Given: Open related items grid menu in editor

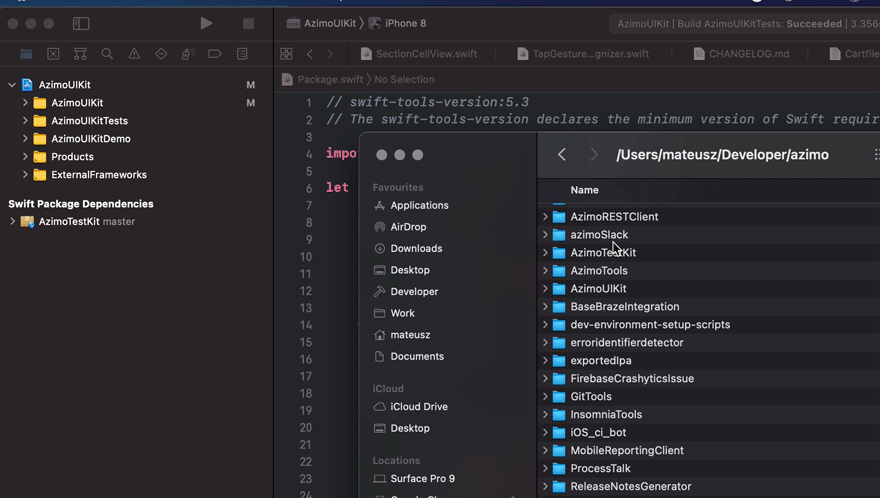Looking at the screenshot, I should 286,54.
